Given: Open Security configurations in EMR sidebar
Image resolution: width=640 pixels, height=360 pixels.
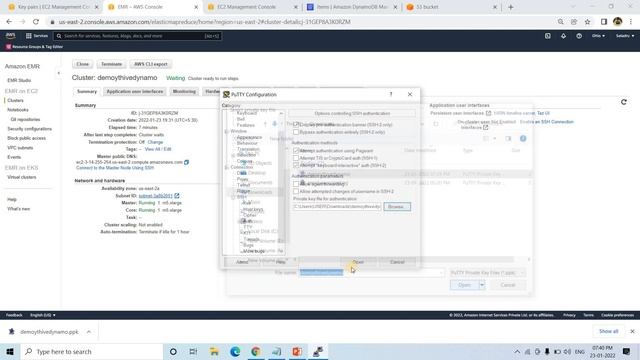Looking at the screenshot, I should (x=29, y=129).
